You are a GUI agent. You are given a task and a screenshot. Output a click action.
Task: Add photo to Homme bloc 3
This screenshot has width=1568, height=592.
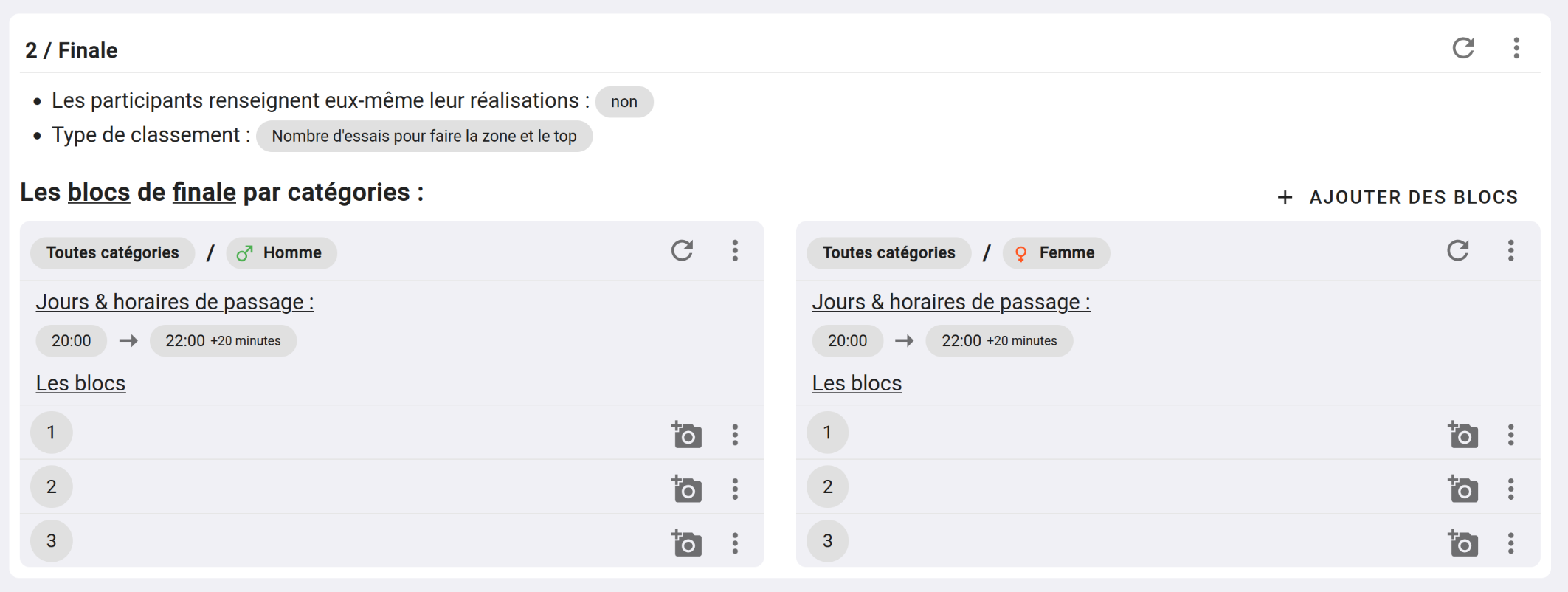click(686, 543)
